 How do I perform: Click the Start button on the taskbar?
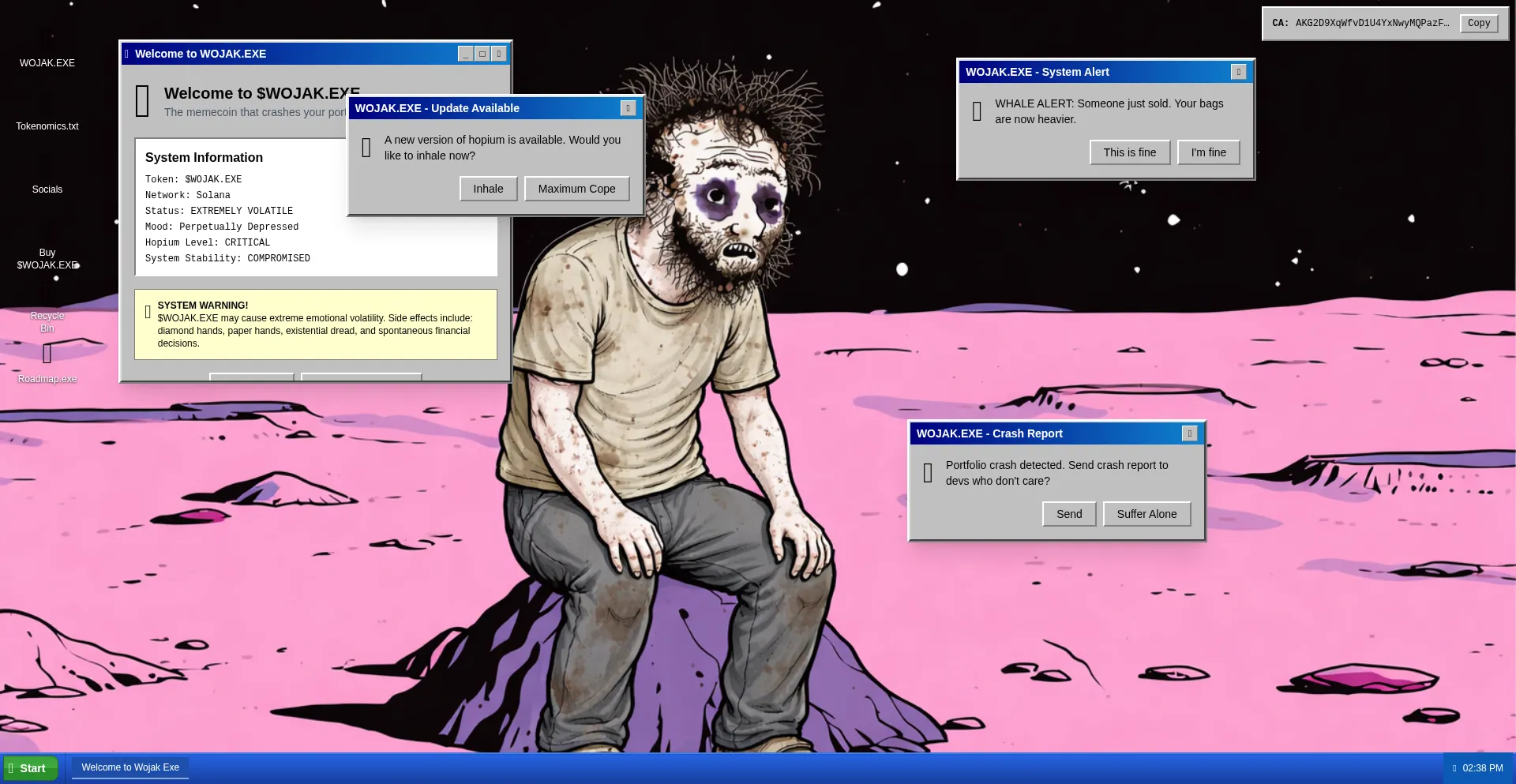pos(32,768)
